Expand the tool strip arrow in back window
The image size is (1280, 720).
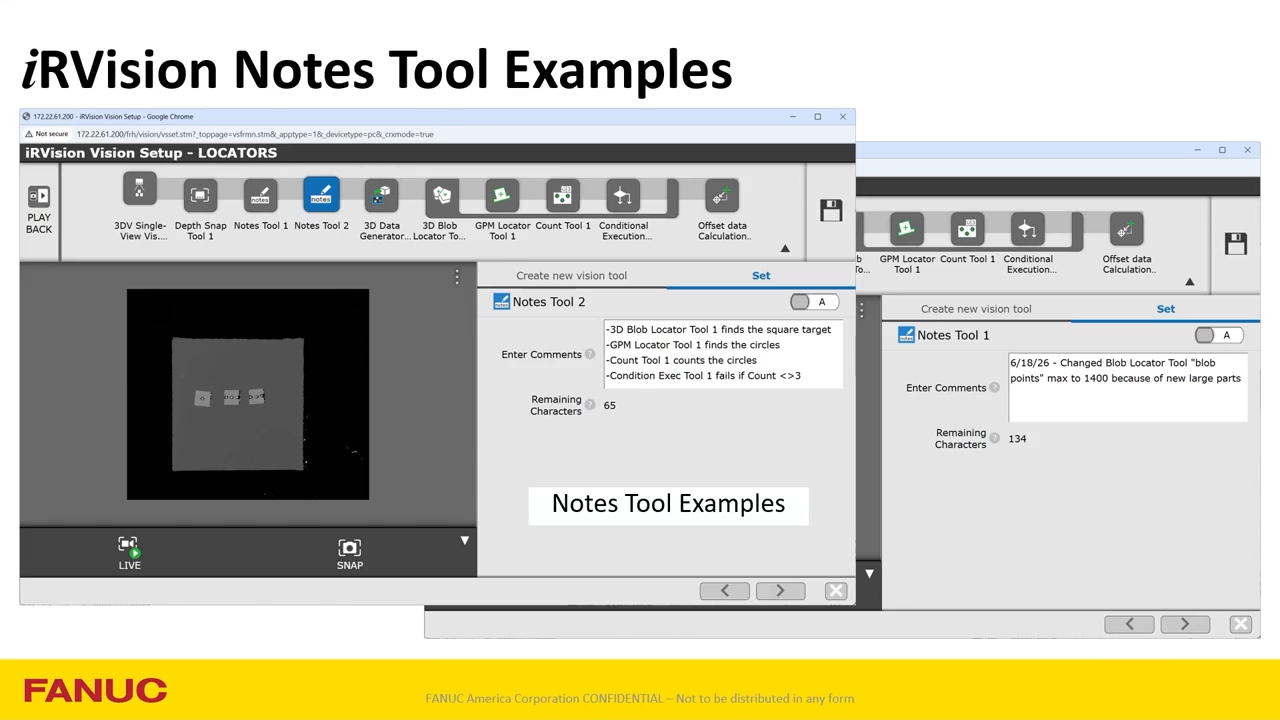pyautogui.click(x=1189, y=282)
